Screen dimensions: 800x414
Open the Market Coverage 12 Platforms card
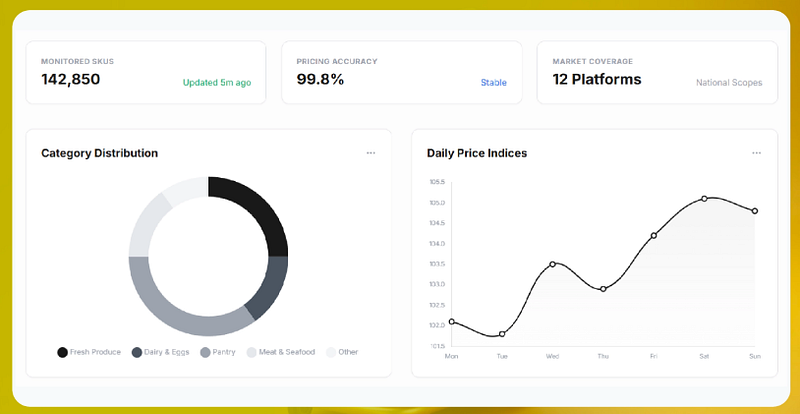pyautogui.click(x=657, y=72)
